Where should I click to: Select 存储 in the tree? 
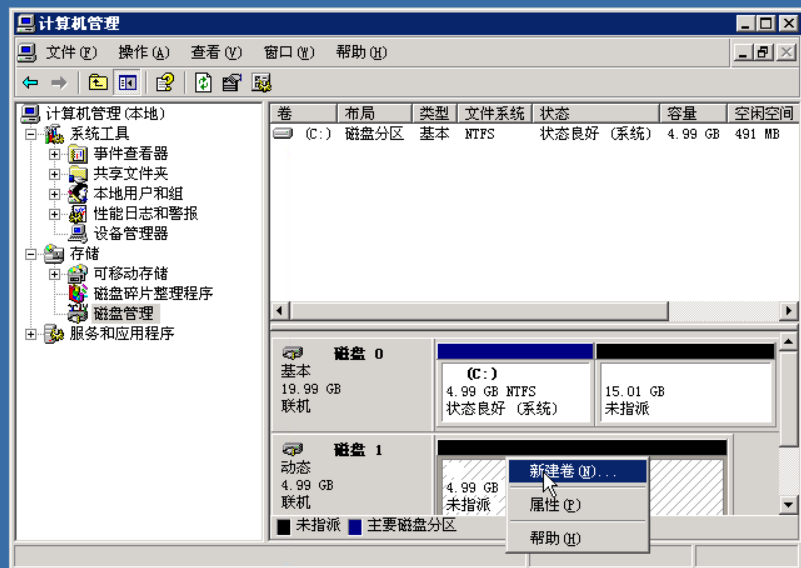pyautogui.click(x=84, y=253)
